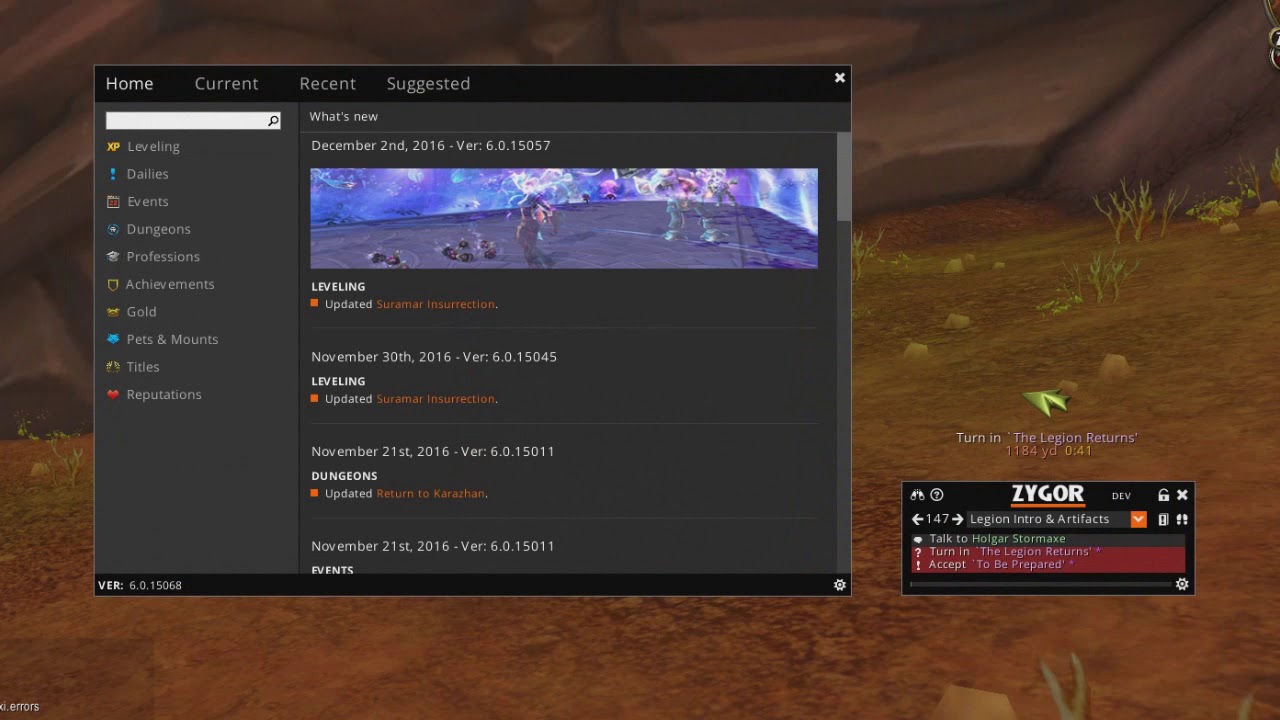
Task: Click the Turn in 'The Legion Returns' step
Action: point(1048,552)
